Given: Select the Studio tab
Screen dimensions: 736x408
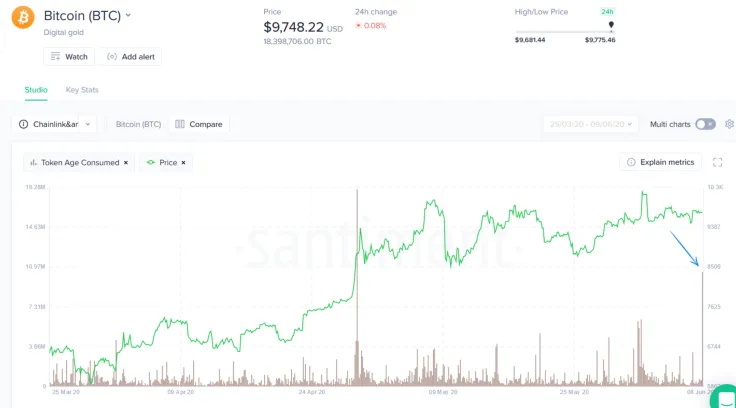Looking at the screenshot, I should tap(36, 90).
